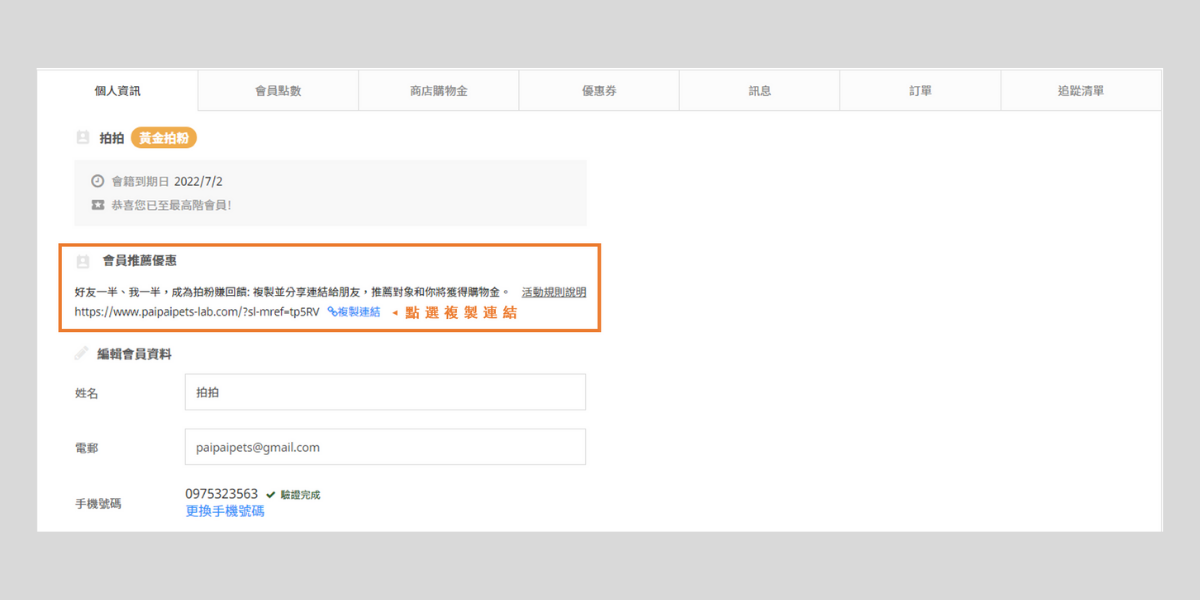Switch to the 會員點數 tab
This screenshot has height=600, width=1200.
coord(278,91)
